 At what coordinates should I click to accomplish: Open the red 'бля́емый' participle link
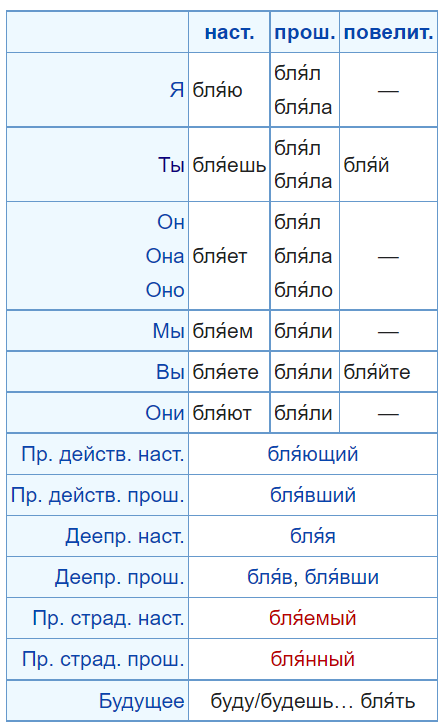(x=313, y=618)
